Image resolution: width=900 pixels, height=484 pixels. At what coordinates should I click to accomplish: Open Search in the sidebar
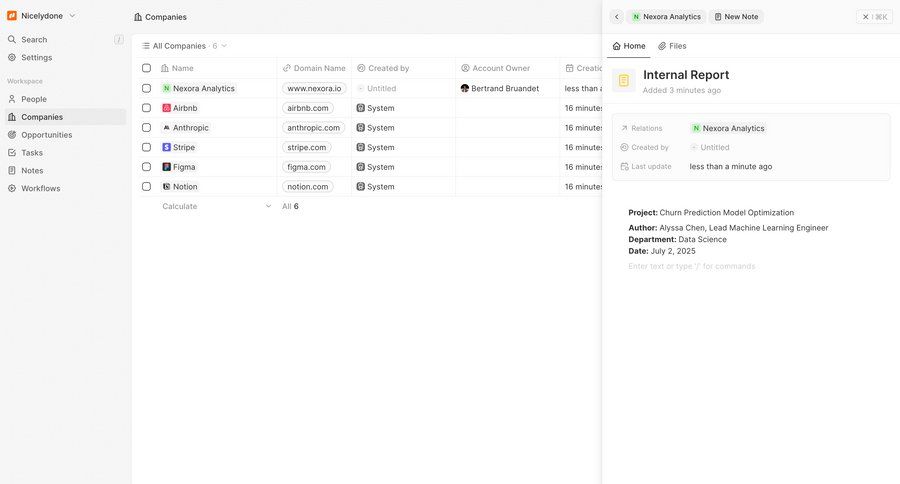pyautogui.click(x=65, y=40)
